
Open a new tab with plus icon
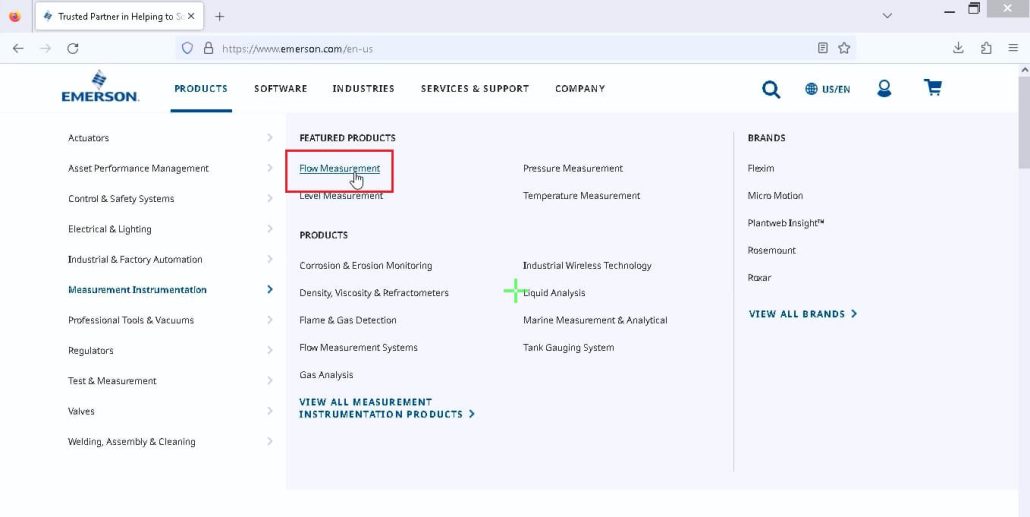(x=219, y=16)
